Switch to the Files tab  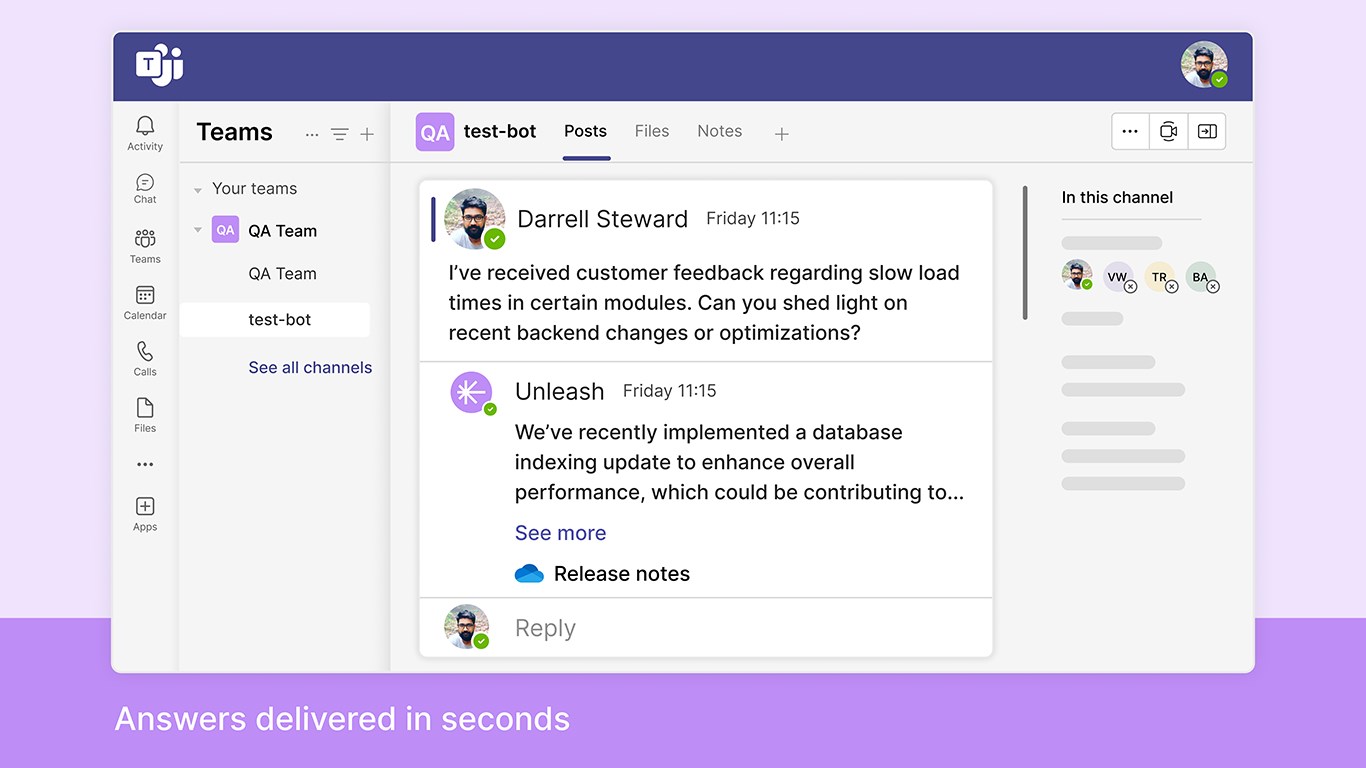(652, 131)
